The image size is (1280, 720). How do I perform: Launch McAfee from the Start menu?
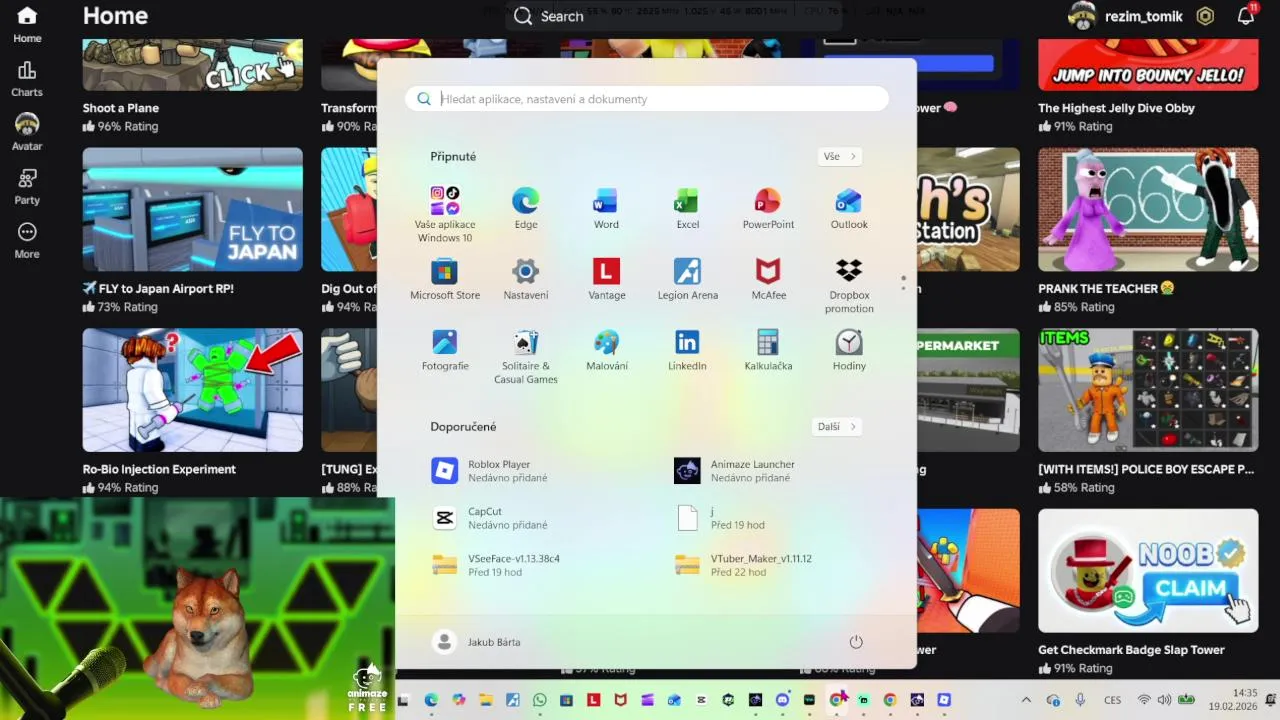768,280
